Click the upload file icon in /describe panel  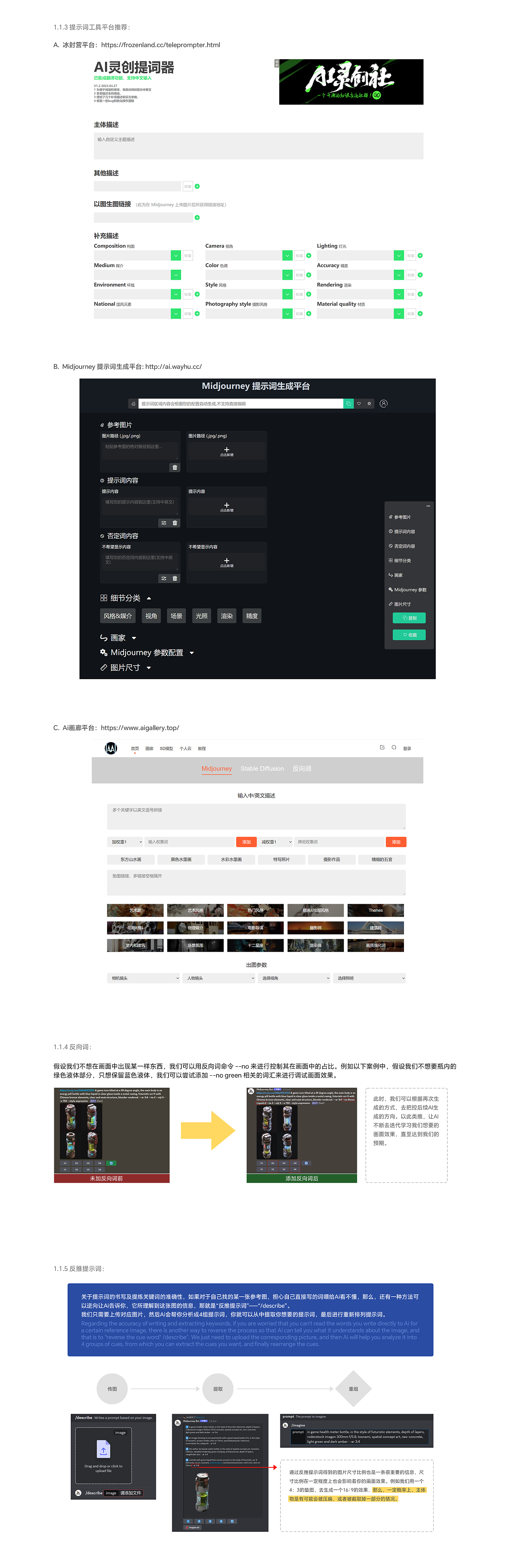[x=103, y=1449]
